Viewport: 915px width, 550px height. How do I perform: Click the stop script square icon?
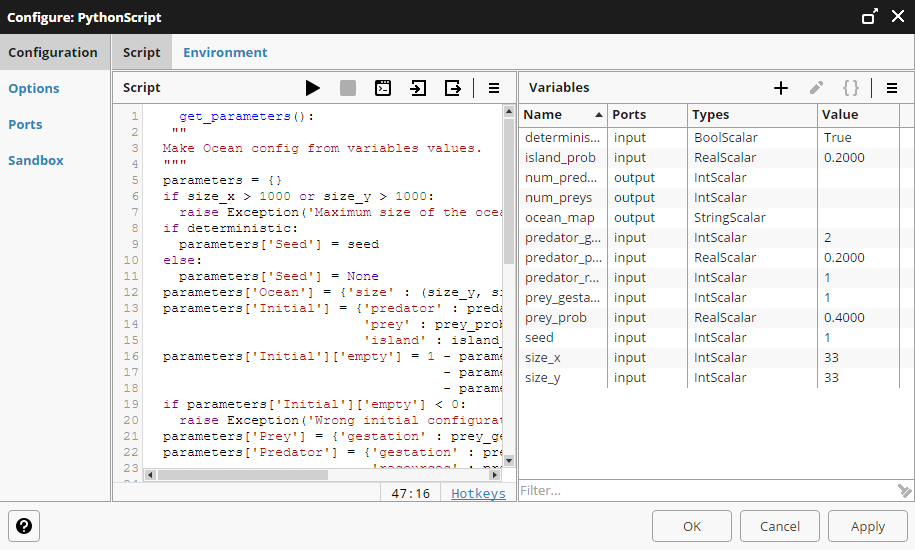(x=348, y=88)
